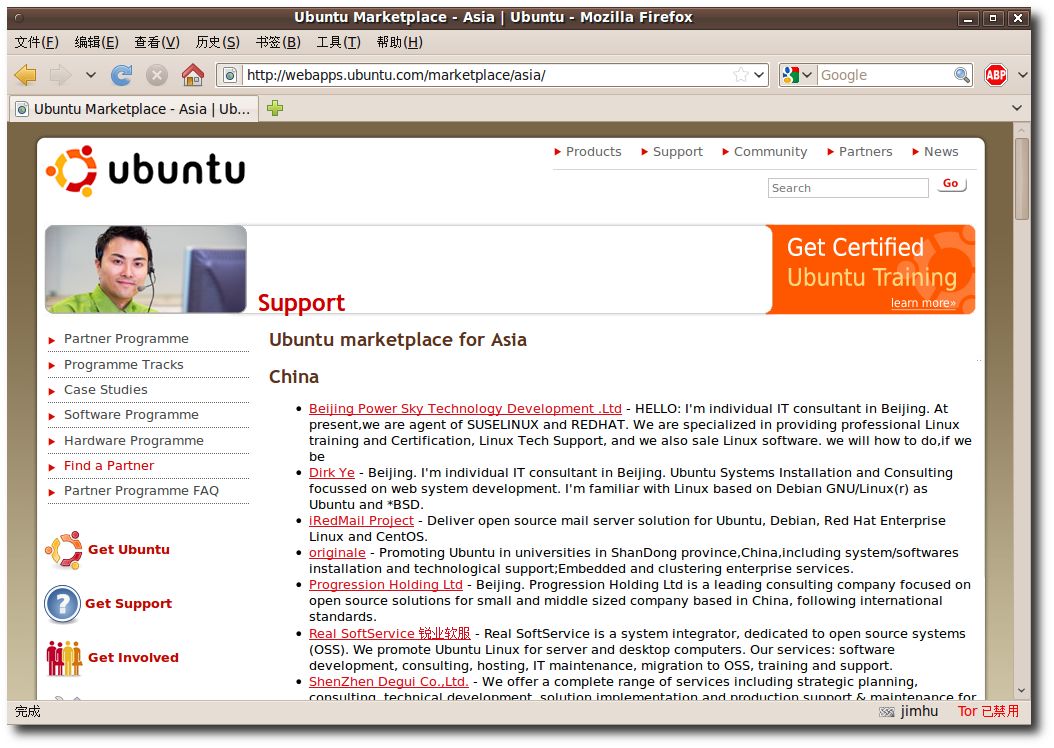Click the Stop loading icon
This screenshot has width=1054, height=748.
(157, 75)
